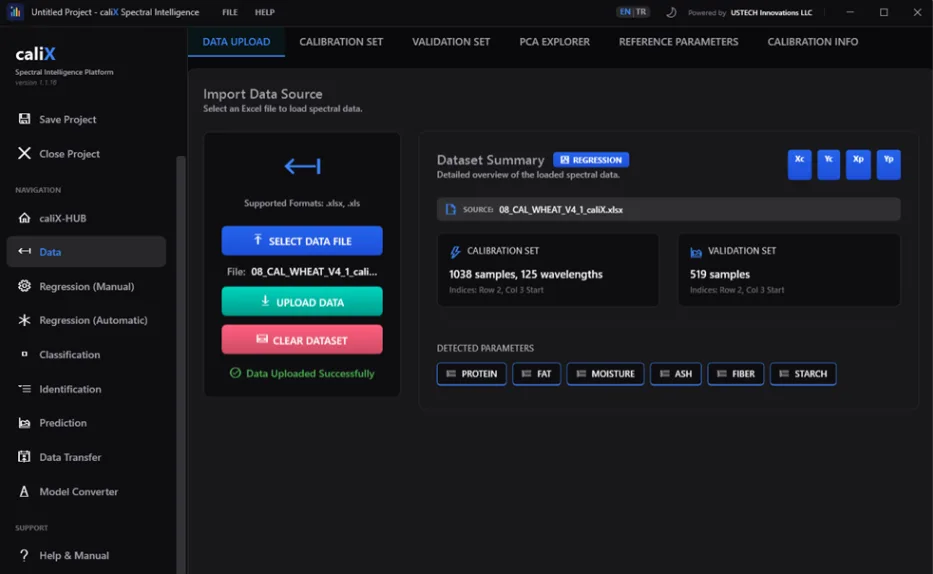The height and width of the screenshot is (574, 933).
Task: Click the Model Converter icon
Action: [x=24, y=491]
